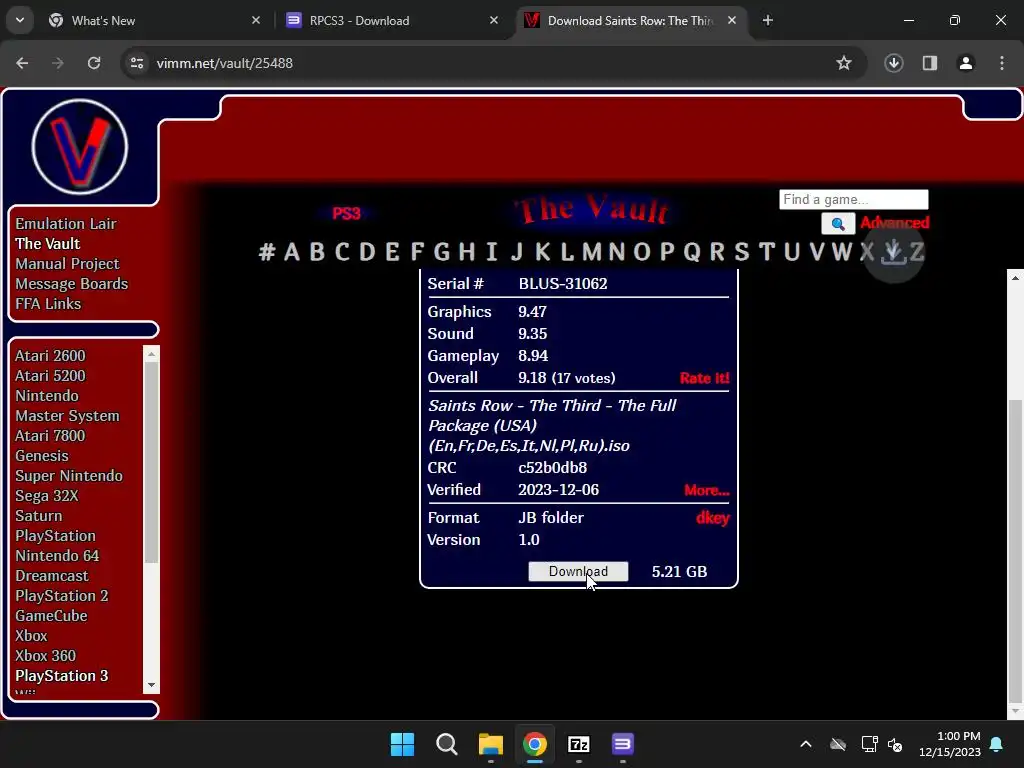Reload the page

(94, 63)
